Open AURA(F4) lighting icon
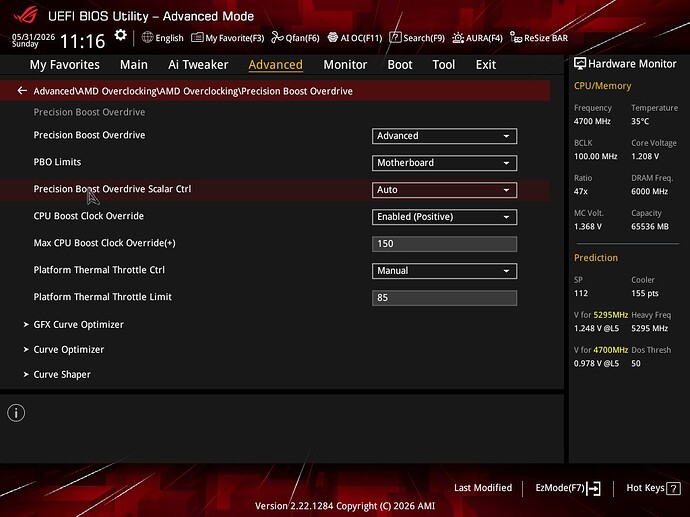Viewport: 690px width, 517px height. [x=458, y=38]
